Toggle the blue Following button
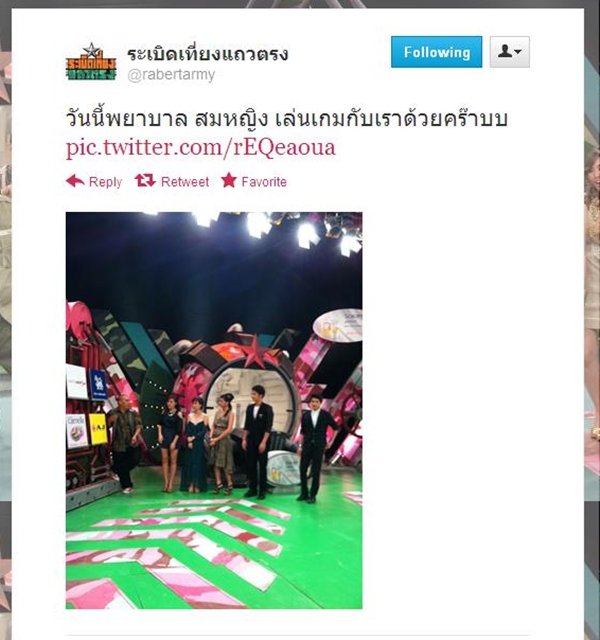Image resolution: width=600 pixels, height=640 pixels. click(x=436, y=52)
